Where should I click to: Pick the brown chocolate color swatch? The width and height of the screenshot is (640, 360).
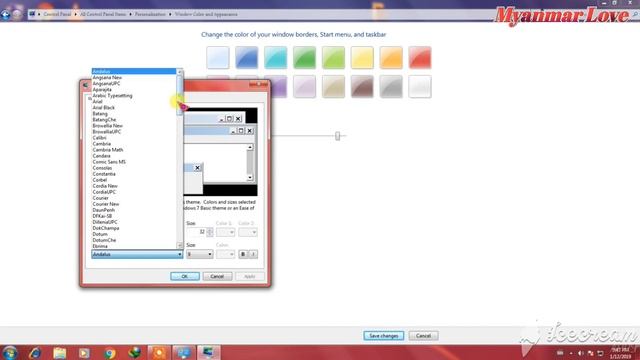362,87
